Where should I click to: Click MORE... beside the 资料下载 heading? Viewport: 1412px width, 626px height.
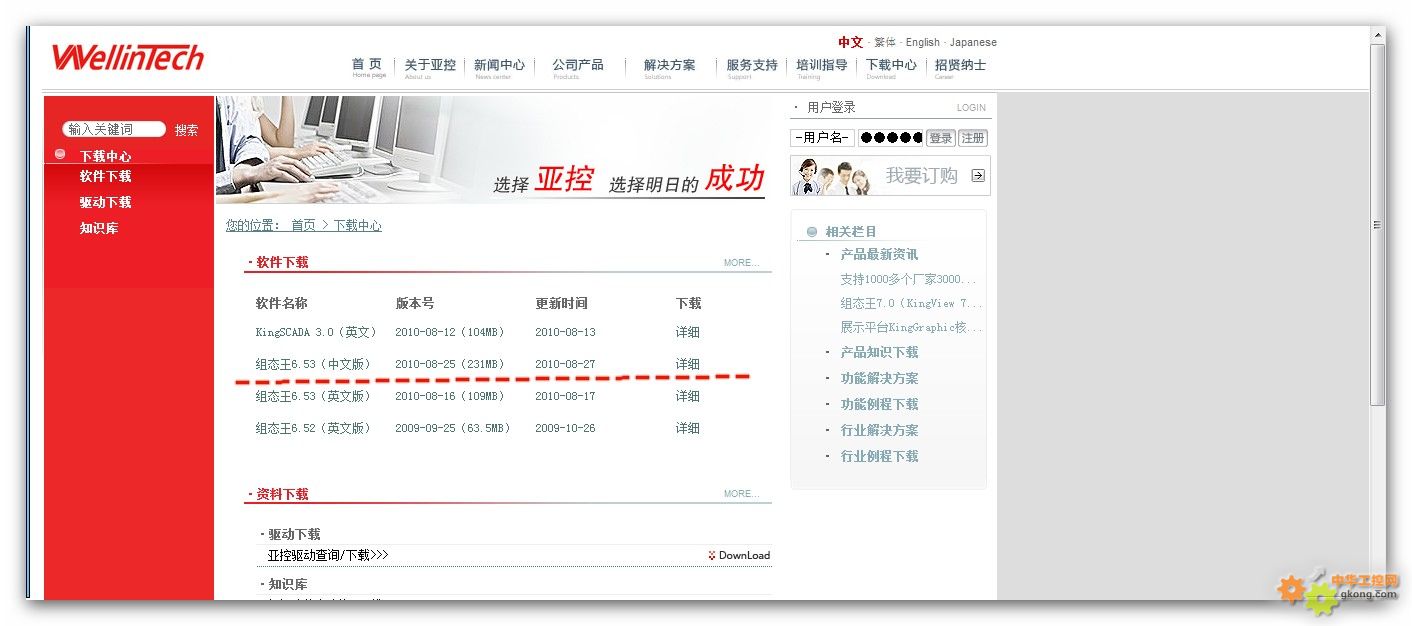coord(741,494)
